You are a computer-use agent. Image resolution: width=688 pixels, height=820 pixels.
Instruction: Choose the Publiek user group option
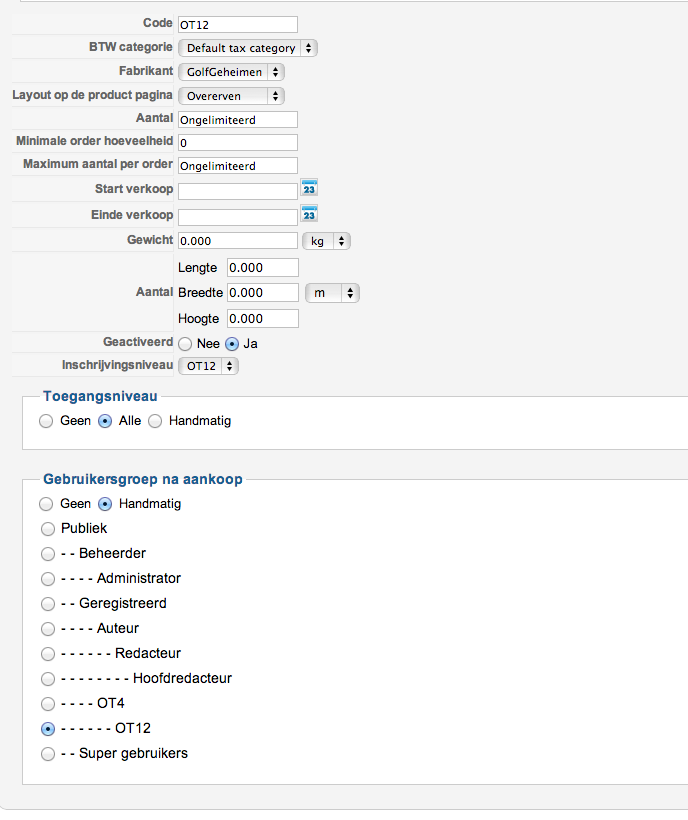pyautogui.click(x=48, y=529)
